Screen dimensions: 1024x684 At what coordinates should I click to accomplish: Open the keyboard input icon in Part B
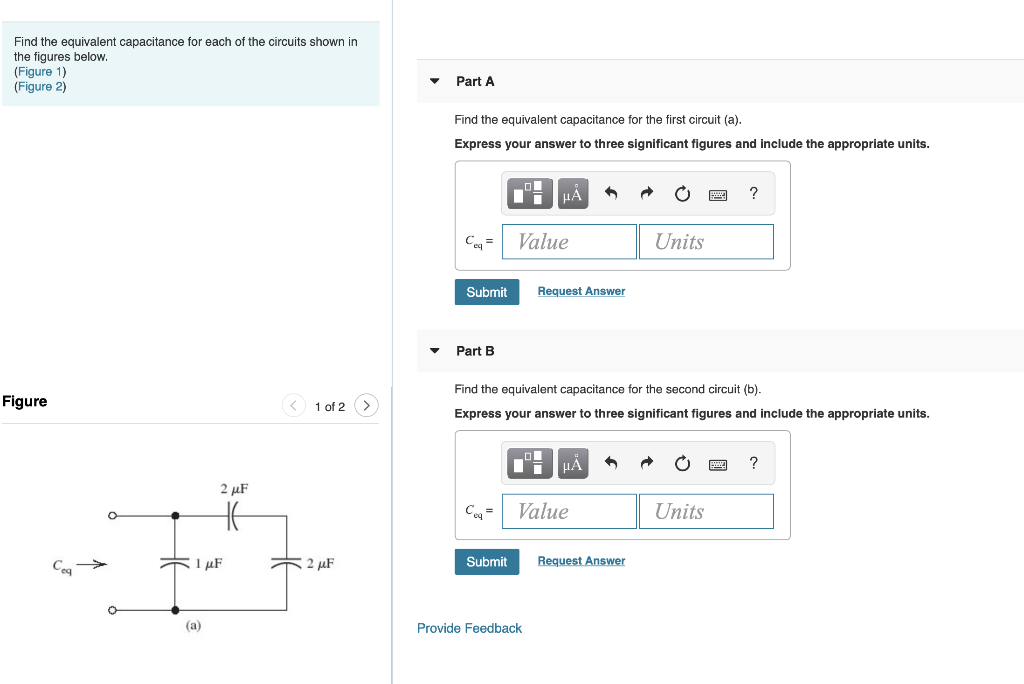717,463
